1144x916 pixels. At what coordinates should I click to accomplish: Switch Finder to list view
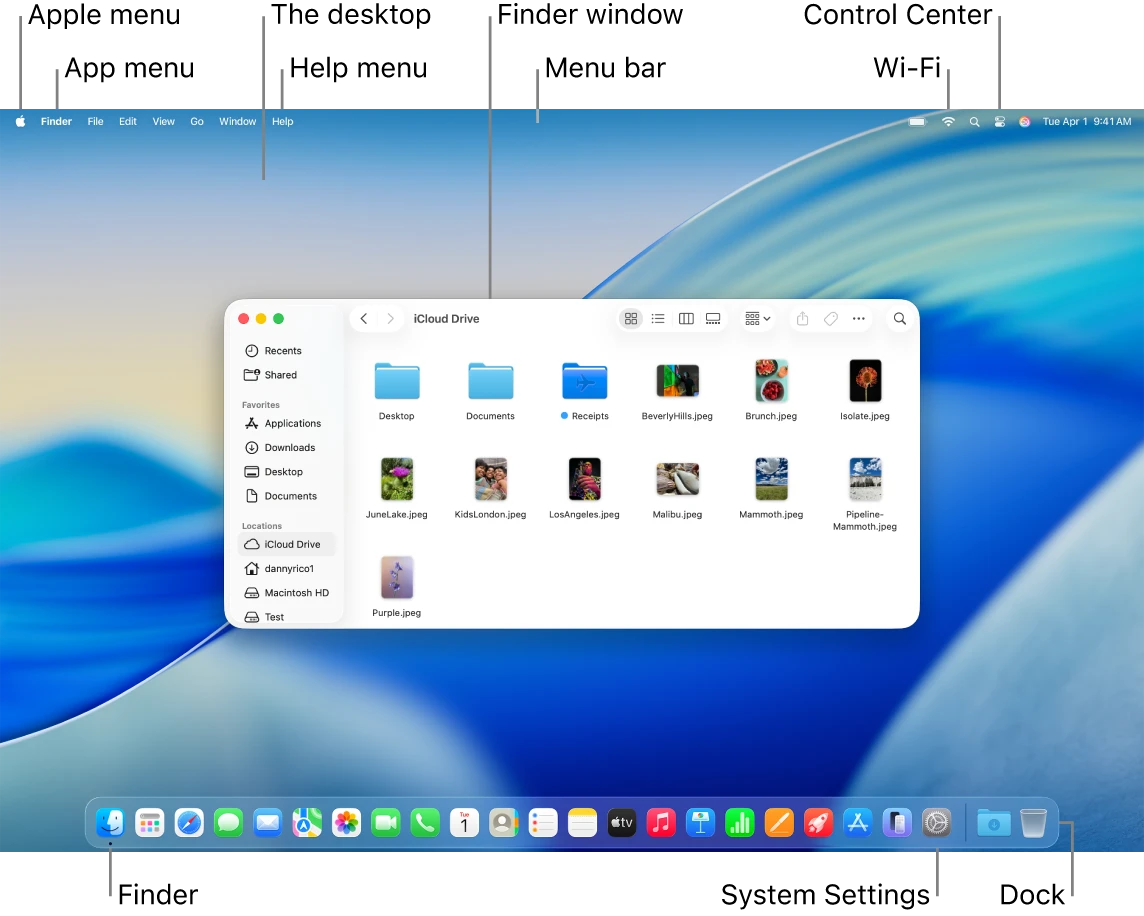coord(658,318)
